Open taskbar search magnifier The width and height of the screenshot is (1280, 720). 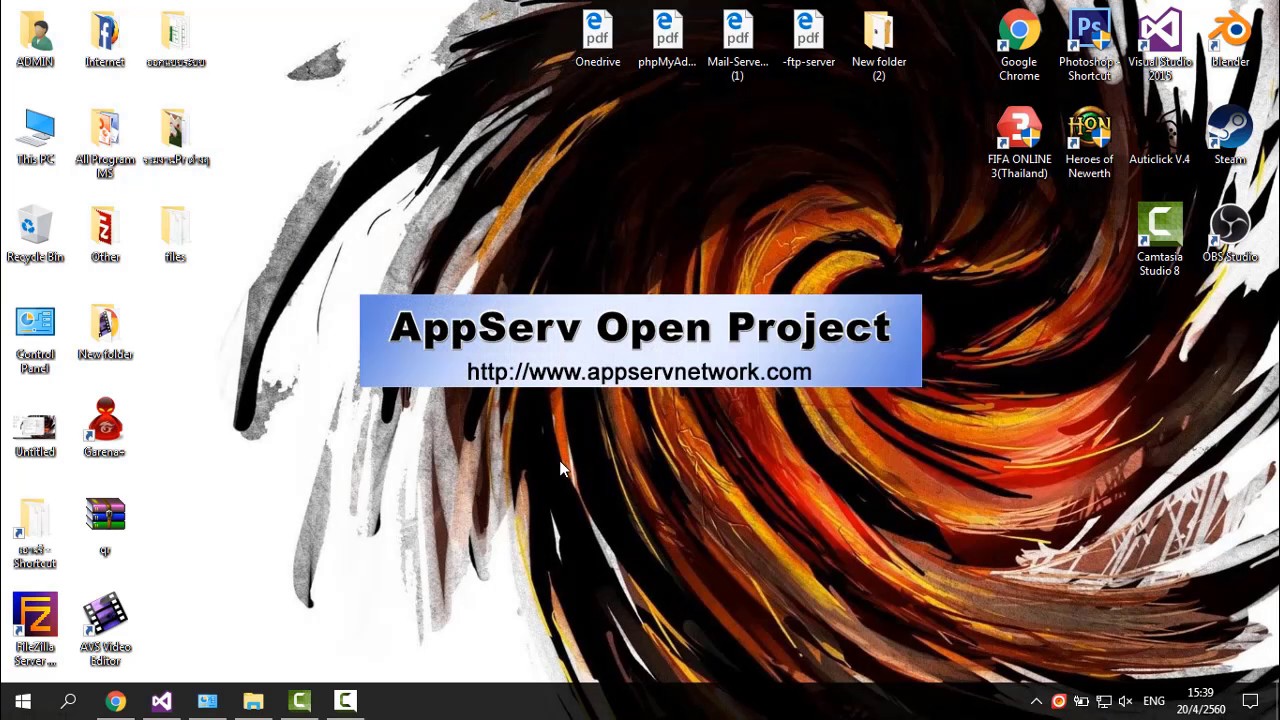69,701
